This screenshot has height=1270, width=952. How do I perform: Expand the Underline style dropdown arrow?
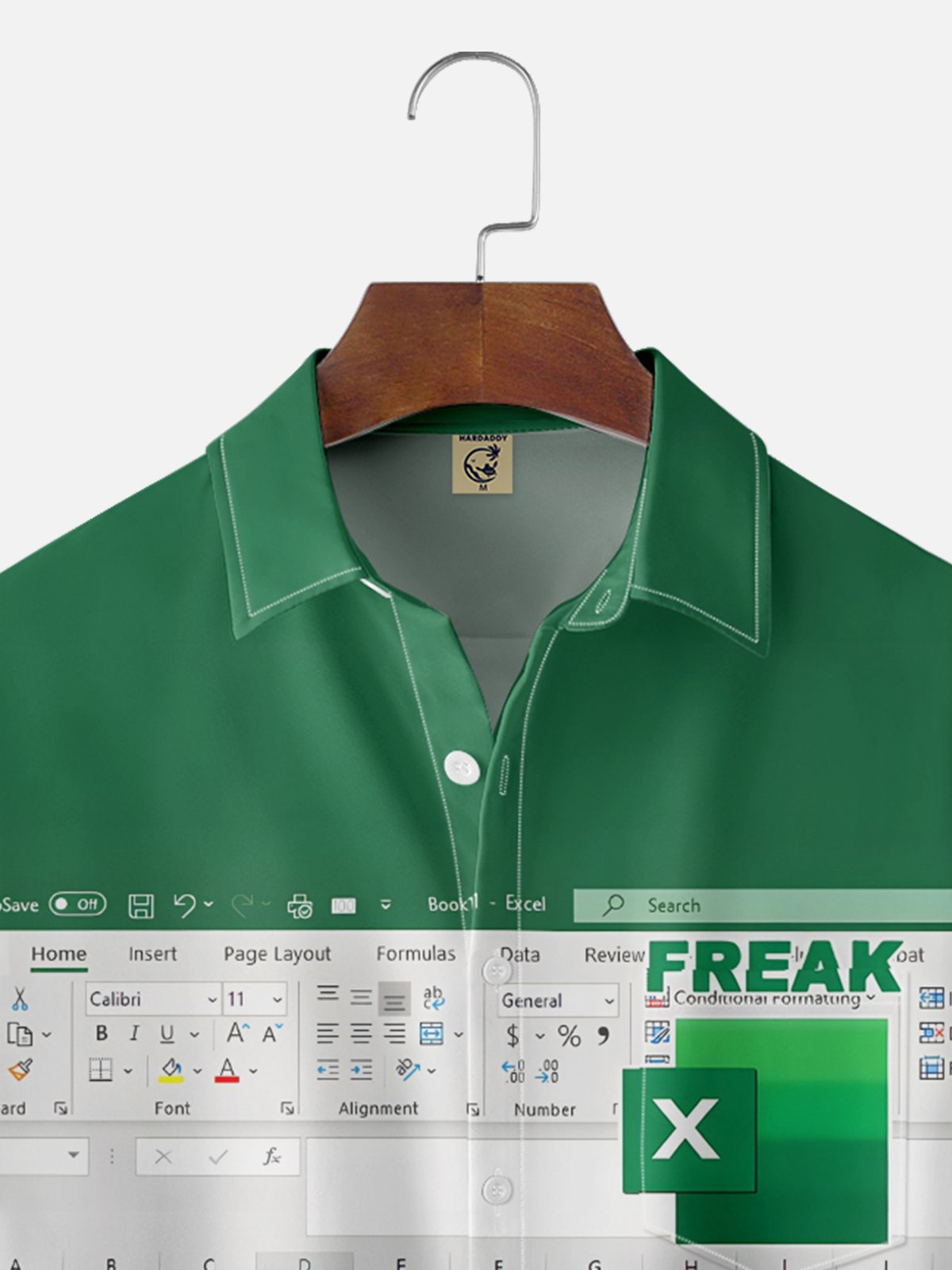pyautogui.click(x=194, y=1034)
